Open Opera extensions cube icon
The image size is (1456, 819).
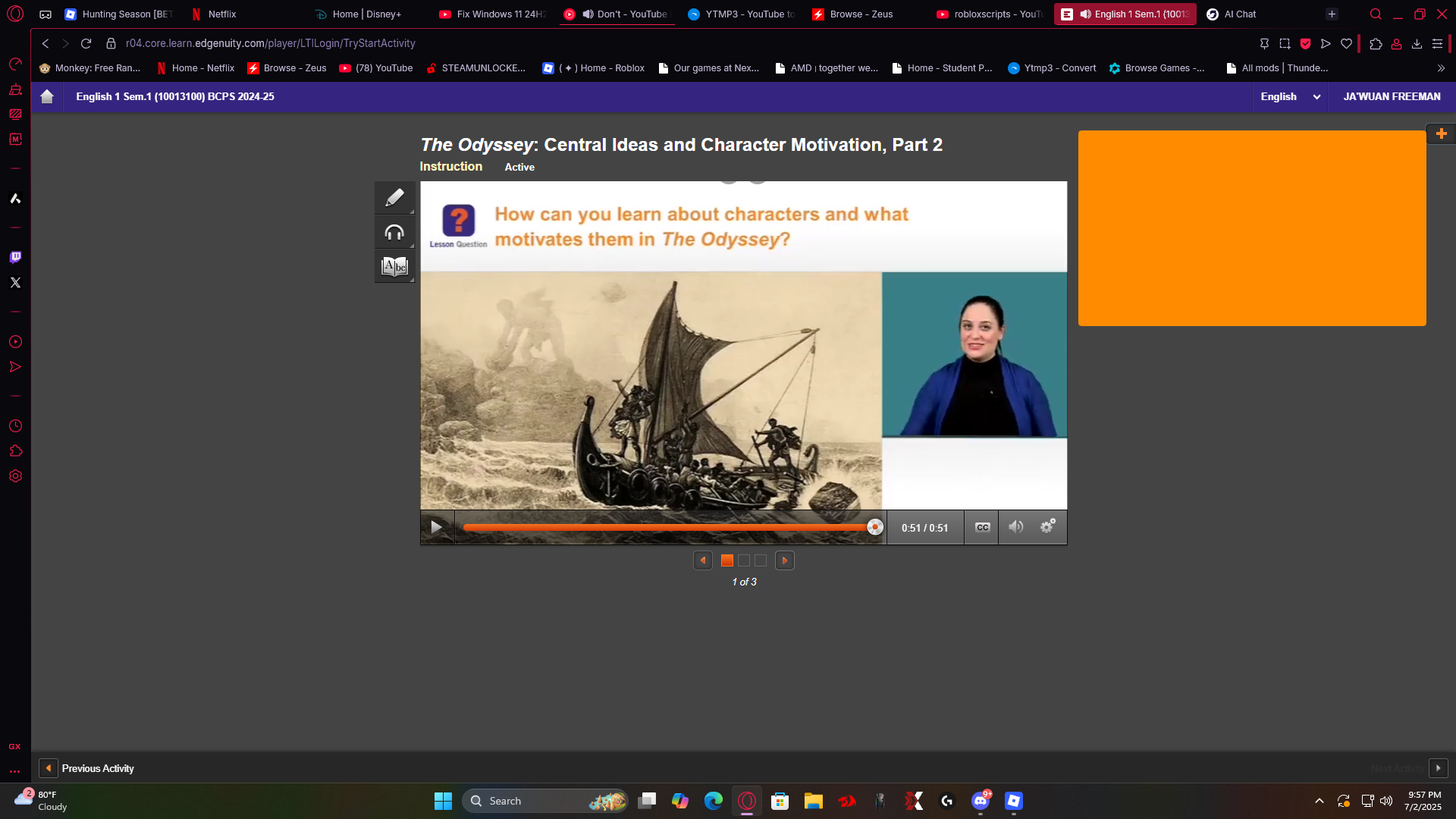point(1376,43)
